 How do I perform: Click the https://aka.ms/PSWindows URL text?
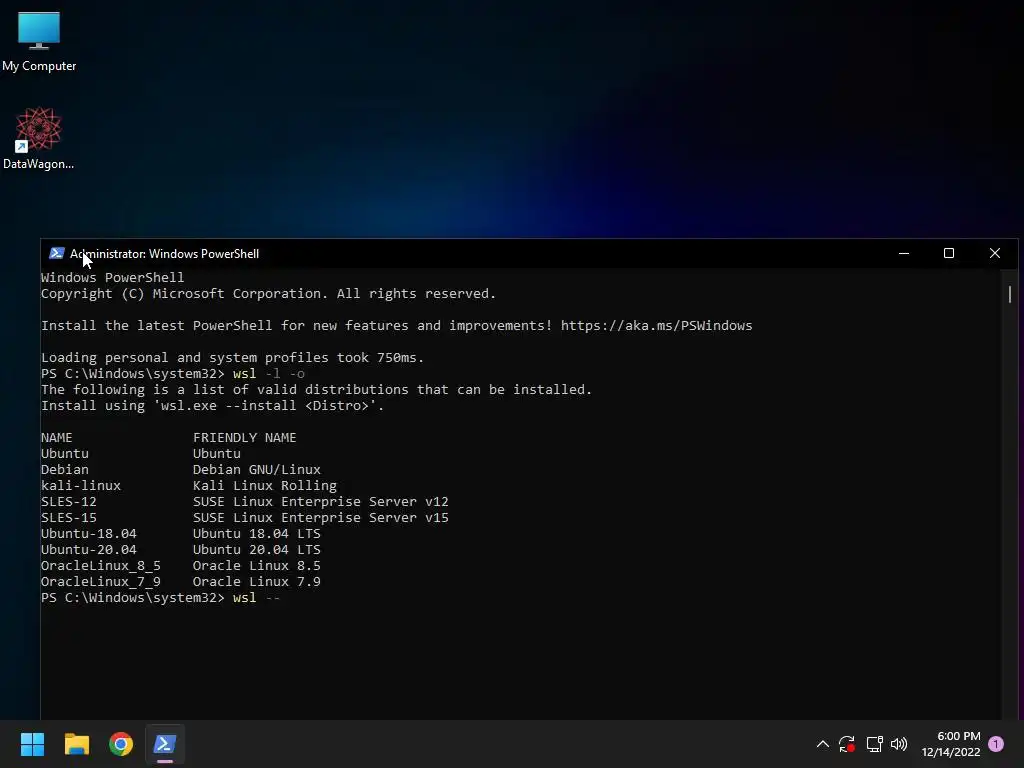pos(656,325)
